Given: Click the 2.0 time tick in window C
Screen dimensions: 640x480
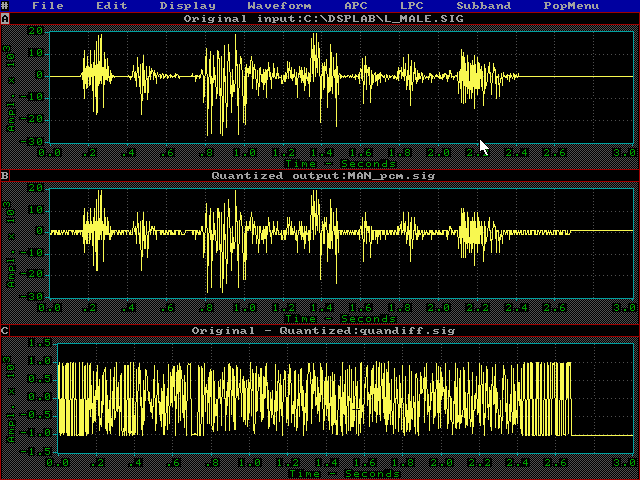Looking at the screenshot, I should [441, 462].
